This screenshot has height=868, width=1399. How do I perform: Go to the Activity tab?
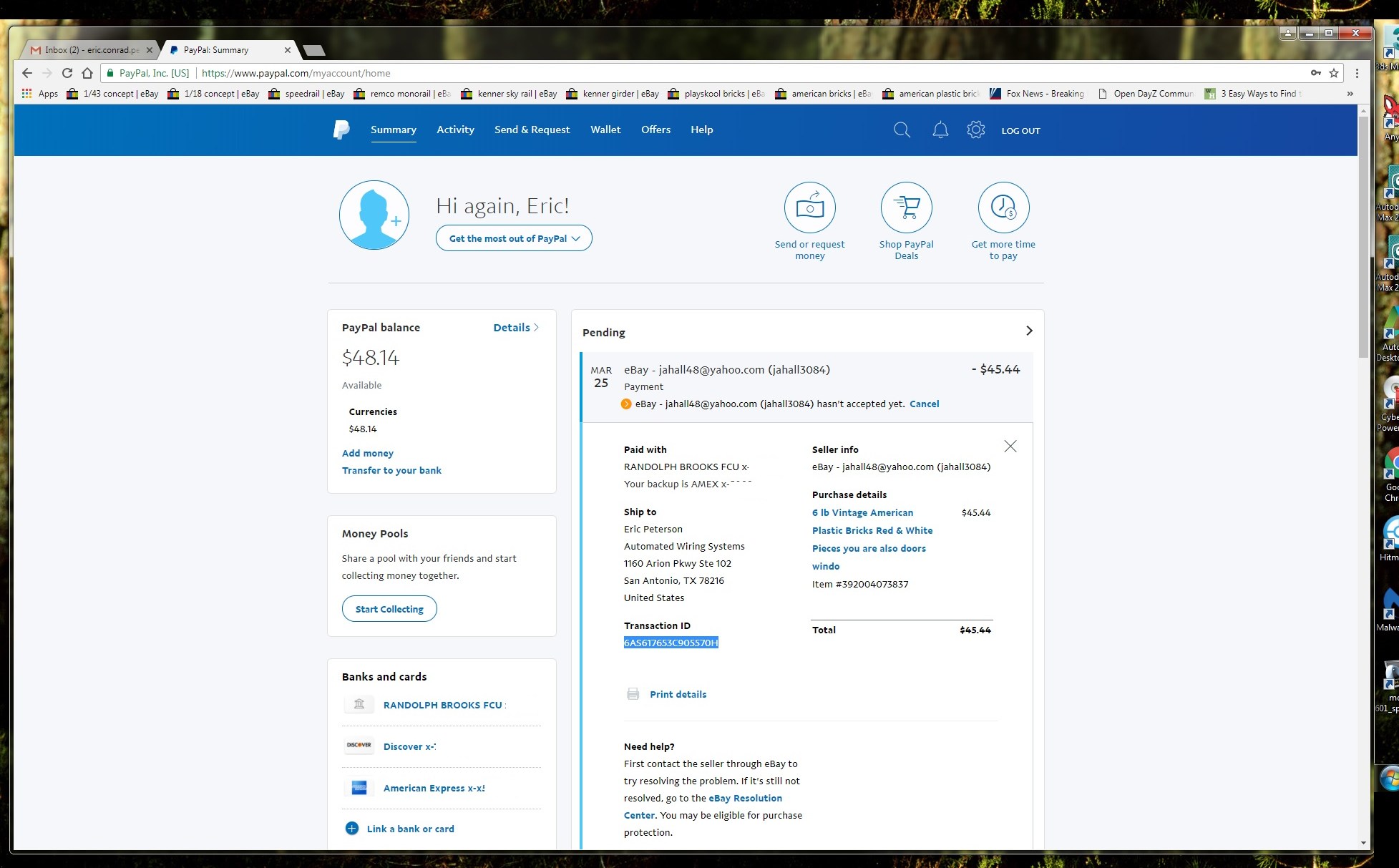click(x=455, y=130)
